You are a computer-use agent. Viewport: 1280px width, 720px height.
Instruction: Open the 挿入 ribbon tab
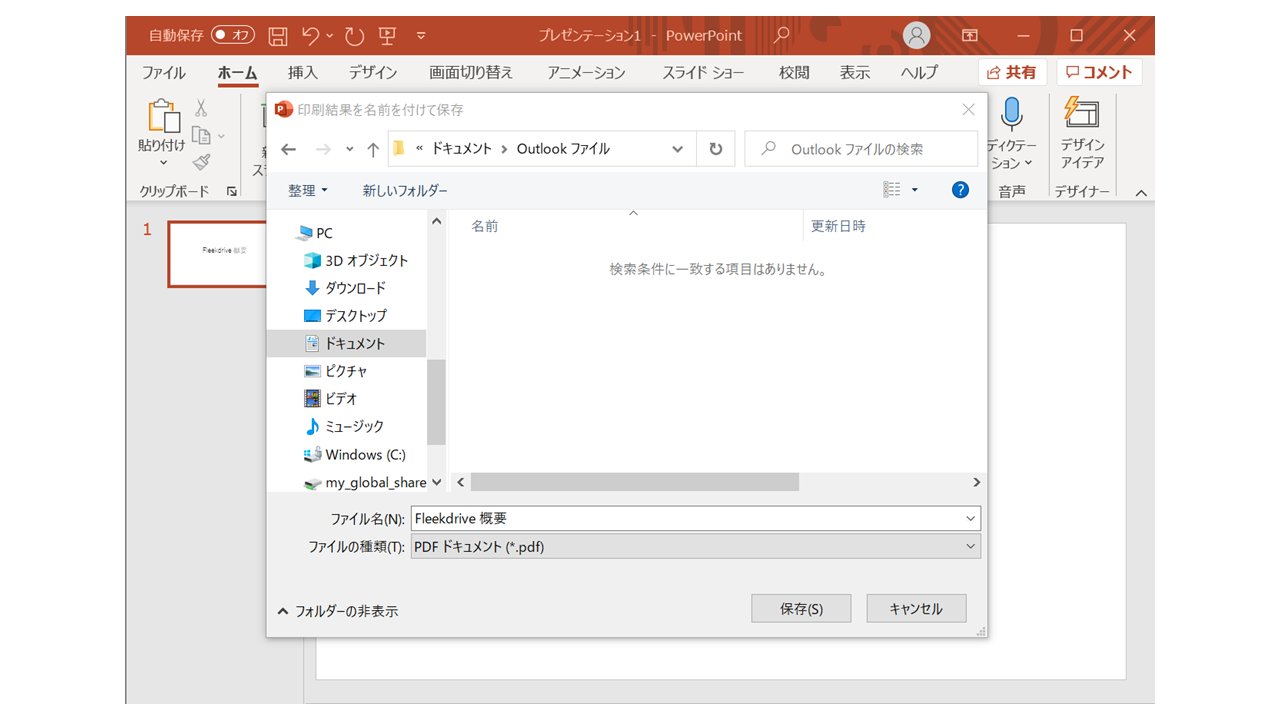coord(302,73)
